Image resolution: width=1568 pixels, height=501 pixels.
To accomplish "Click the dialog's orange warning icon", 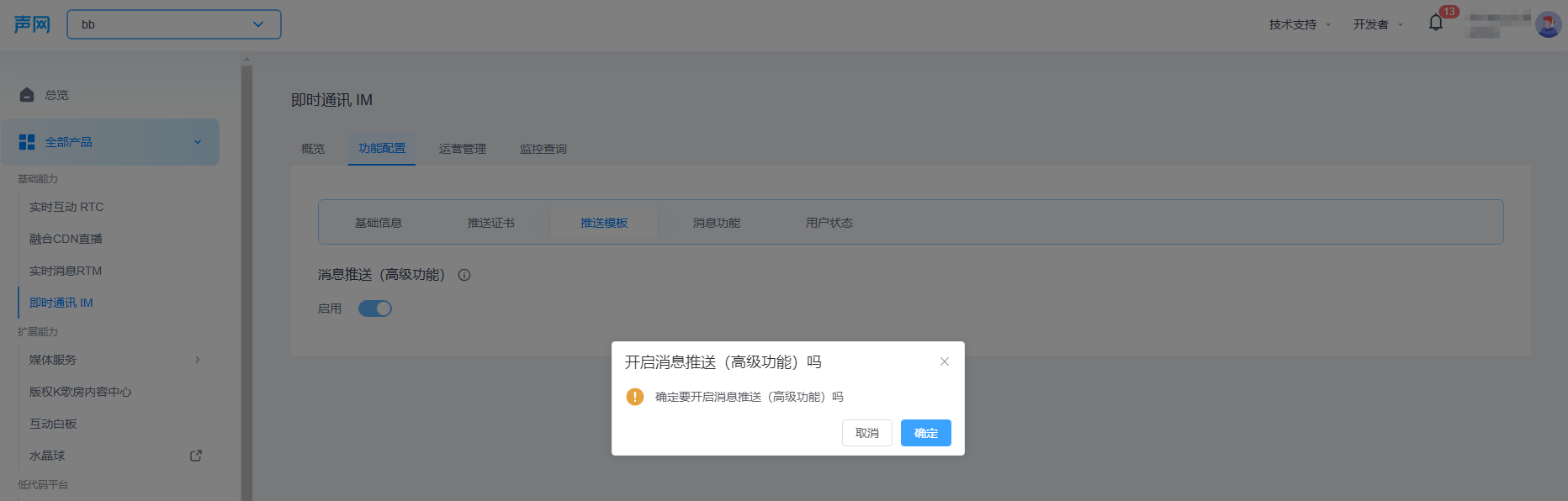I will (x=635, y=397).
